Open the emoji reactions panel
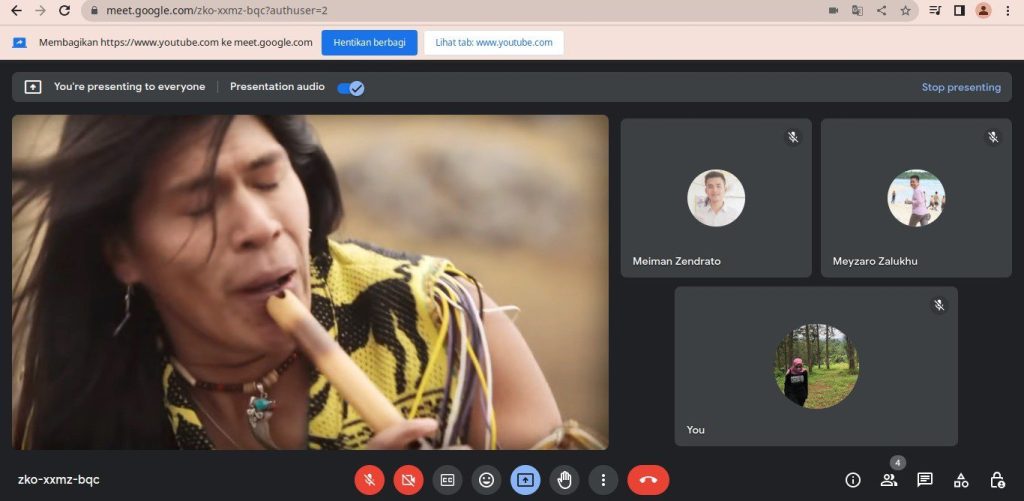 coord(487,480)
